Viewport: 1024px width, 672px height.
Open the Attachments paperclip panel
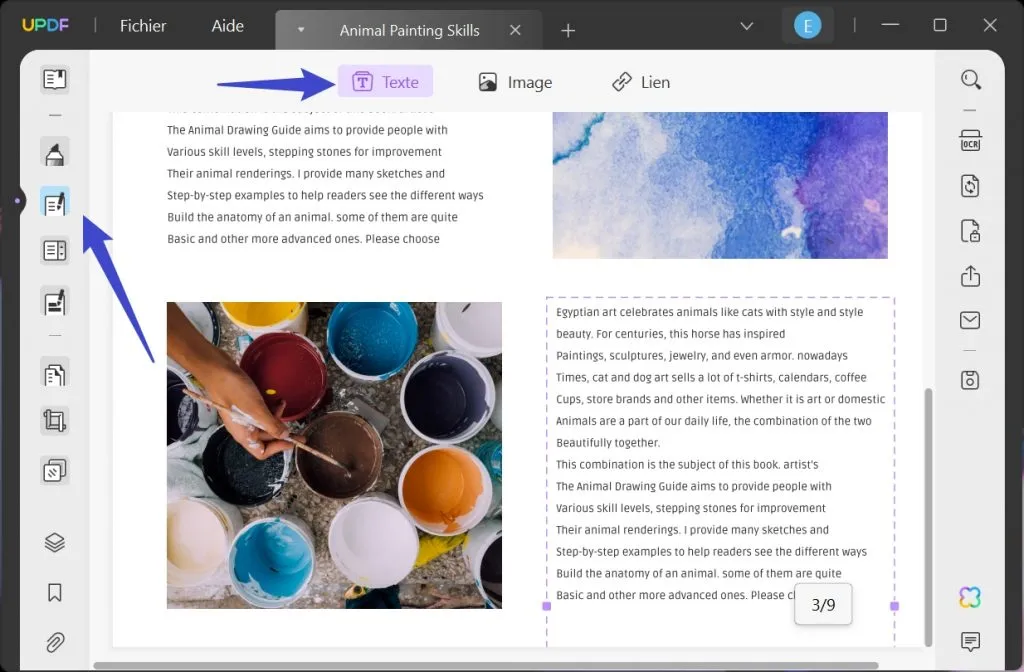tap(55, 642)
